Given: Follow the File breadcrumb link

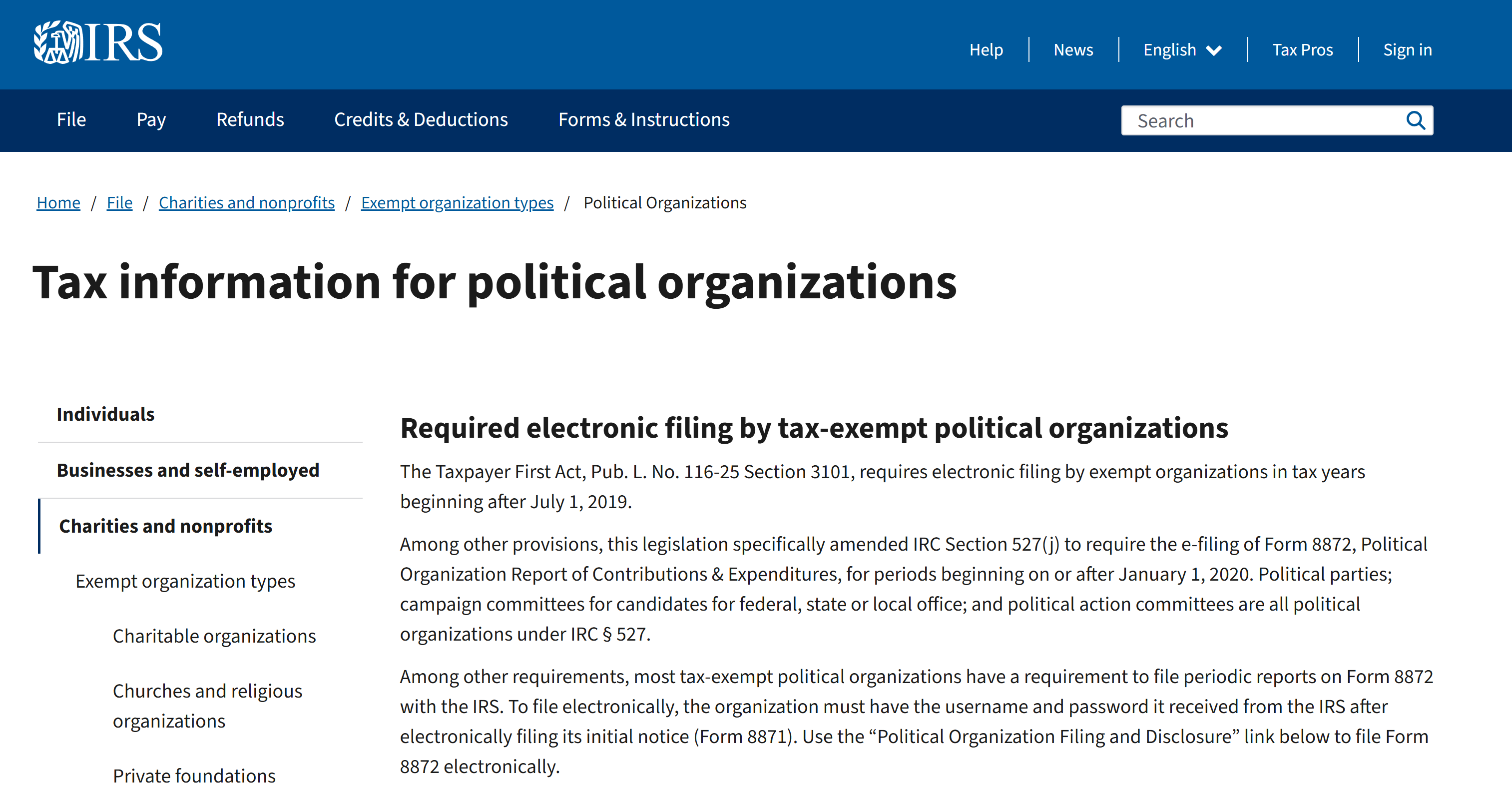Looking at the screenshot, I should pyautogui.click(x=119, y=202).
